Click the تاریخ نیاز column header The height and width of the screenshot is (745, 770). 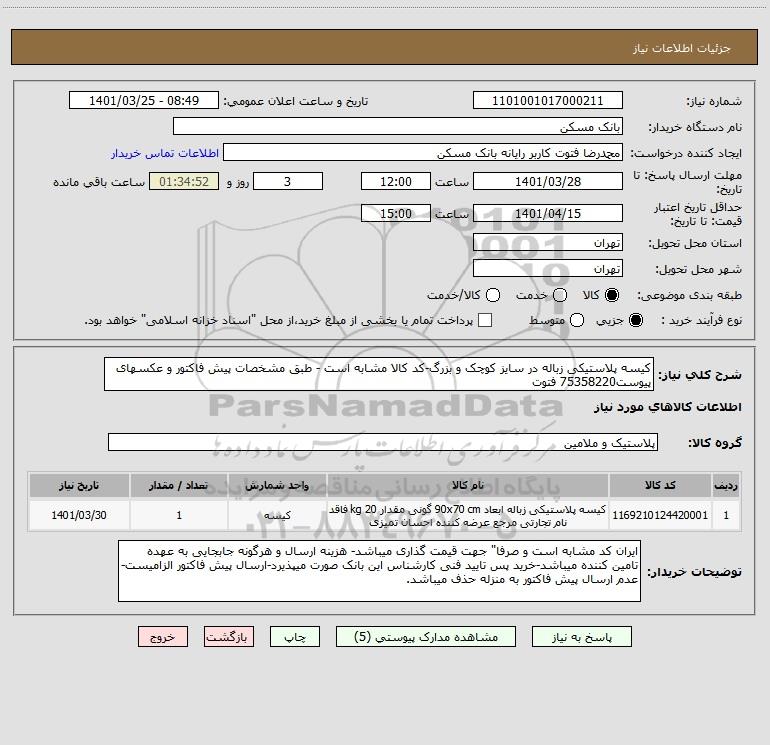point(79,485)
